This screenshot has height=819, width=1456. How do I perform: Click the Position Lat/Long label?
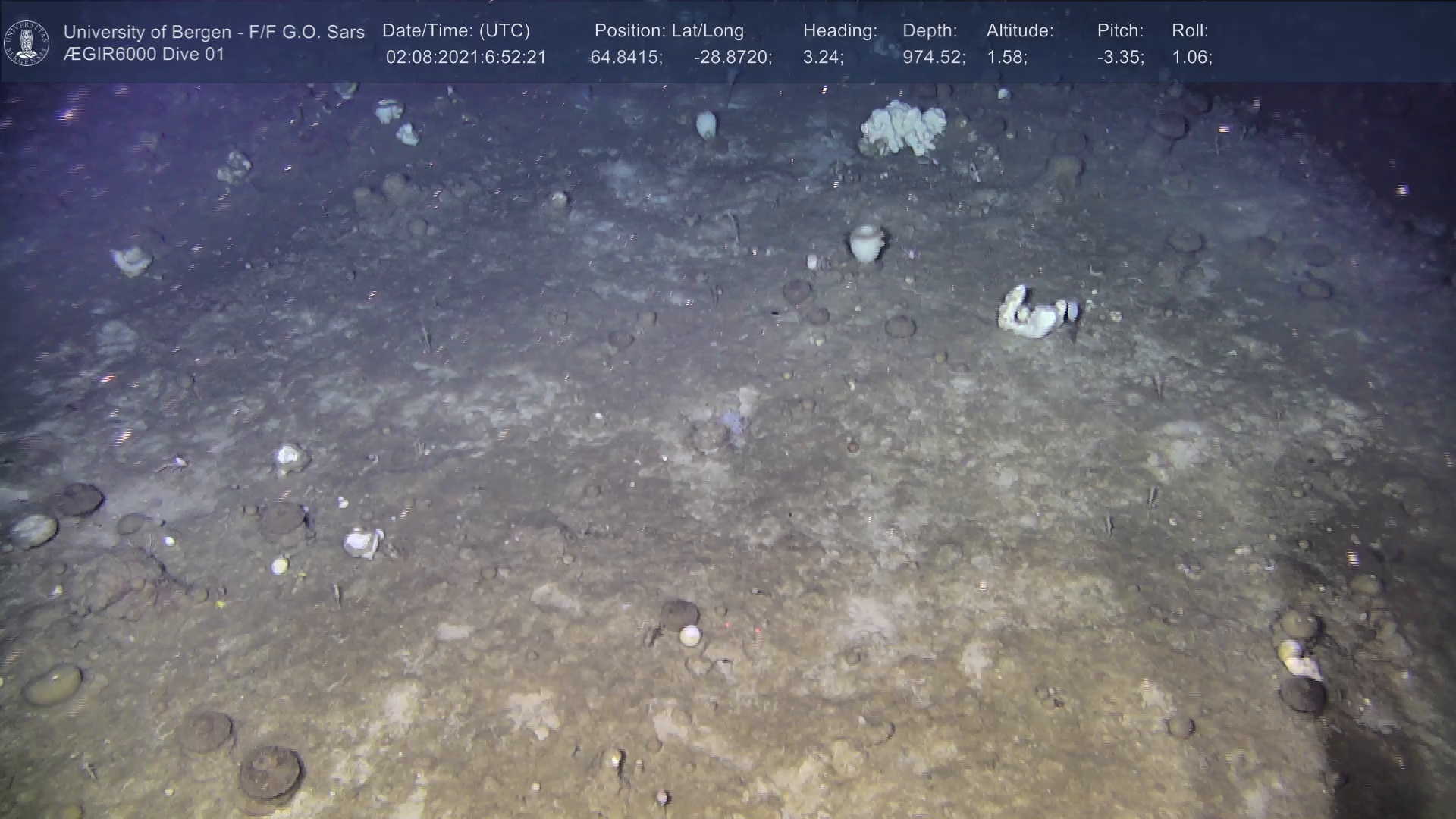[669, 30]
